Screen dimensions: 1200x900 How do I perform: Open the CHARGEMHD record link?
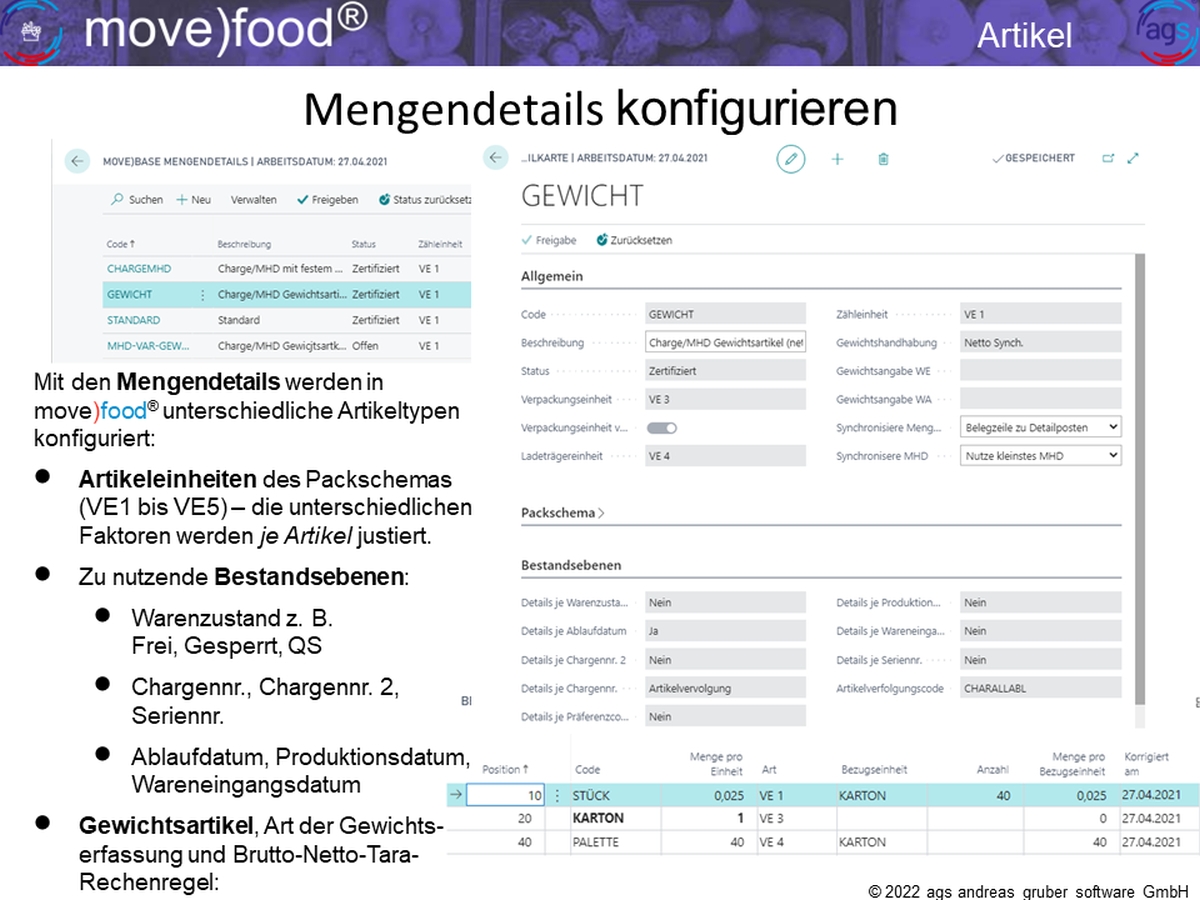pos(139,269)
